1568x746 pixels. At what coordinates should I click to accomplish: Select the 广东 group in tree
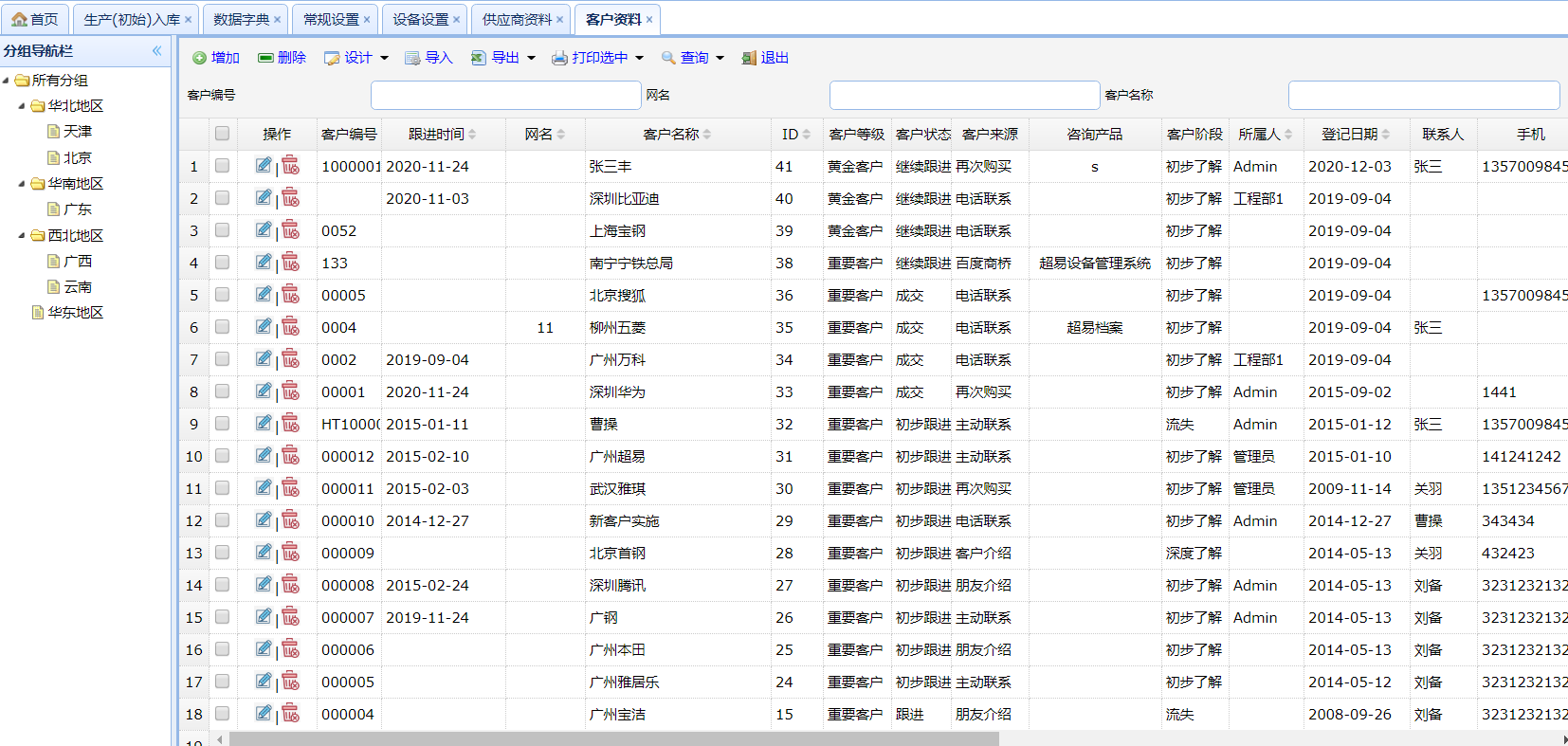78,209
